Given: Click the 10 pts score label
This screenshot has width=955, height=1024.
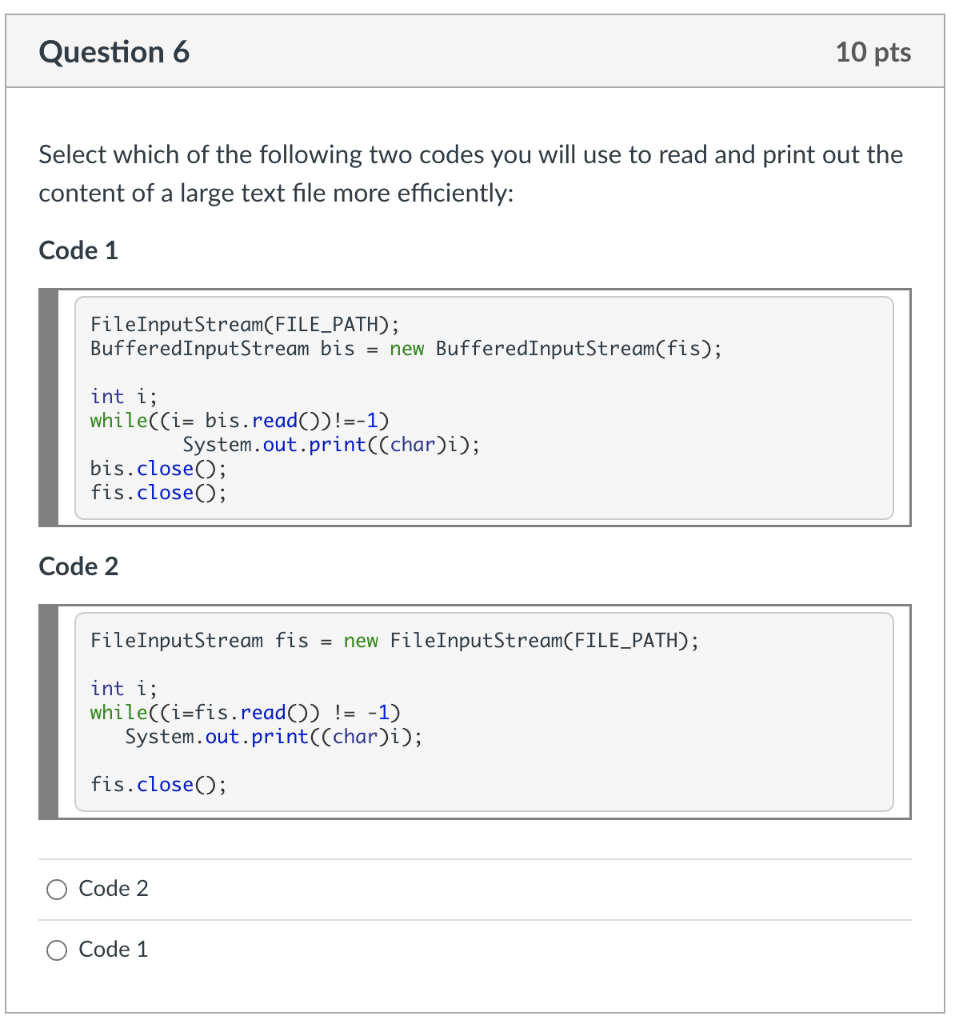Looking at the screenshot, I should click(x=873, y=52).
